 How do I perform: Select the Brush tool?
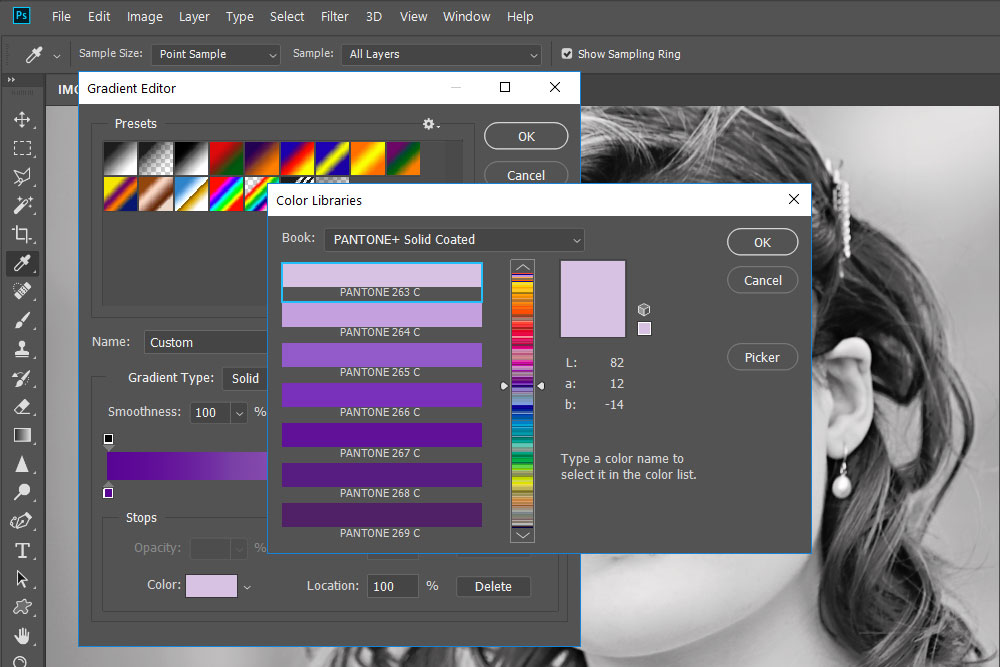(22, 320)
